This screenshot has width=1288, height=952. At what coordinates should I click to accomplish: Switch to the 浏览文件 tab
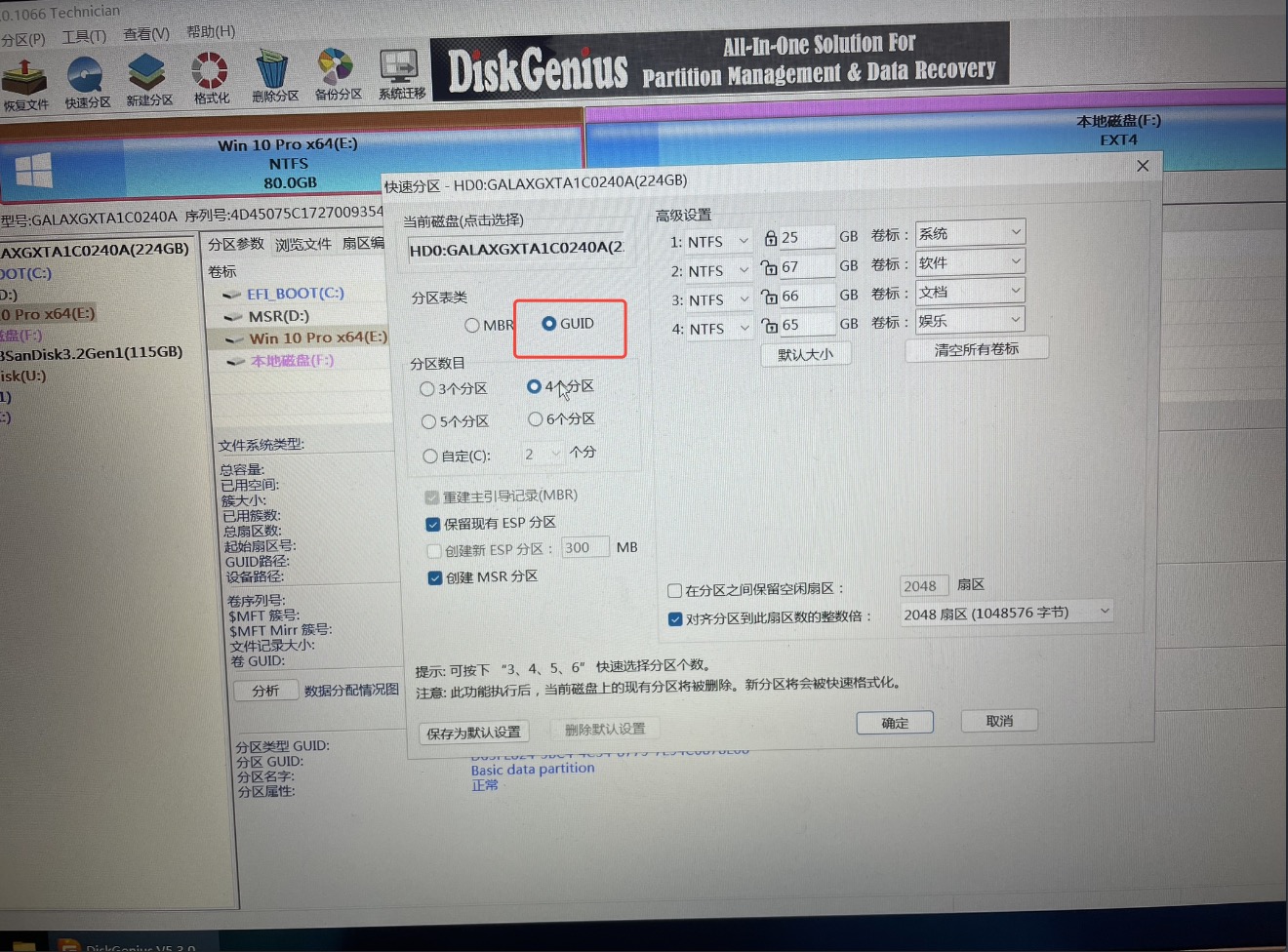click(x=302, y=244)
